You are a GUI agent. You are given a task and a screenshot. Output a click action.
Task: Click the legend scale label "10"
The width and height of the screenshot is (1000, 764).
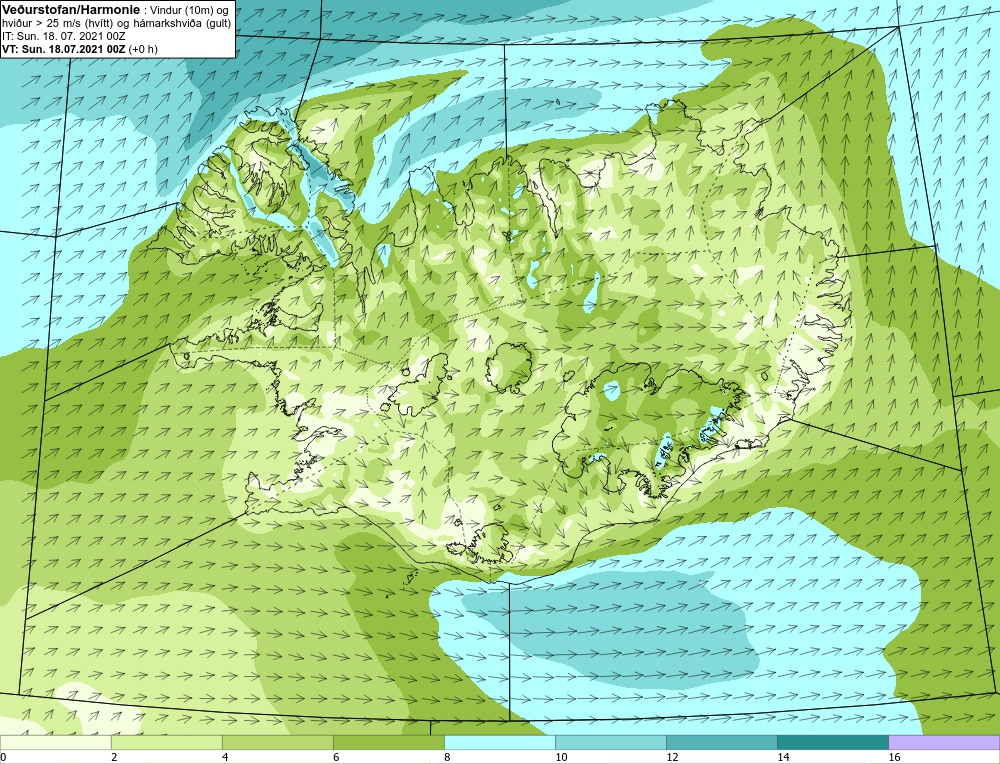561,758
